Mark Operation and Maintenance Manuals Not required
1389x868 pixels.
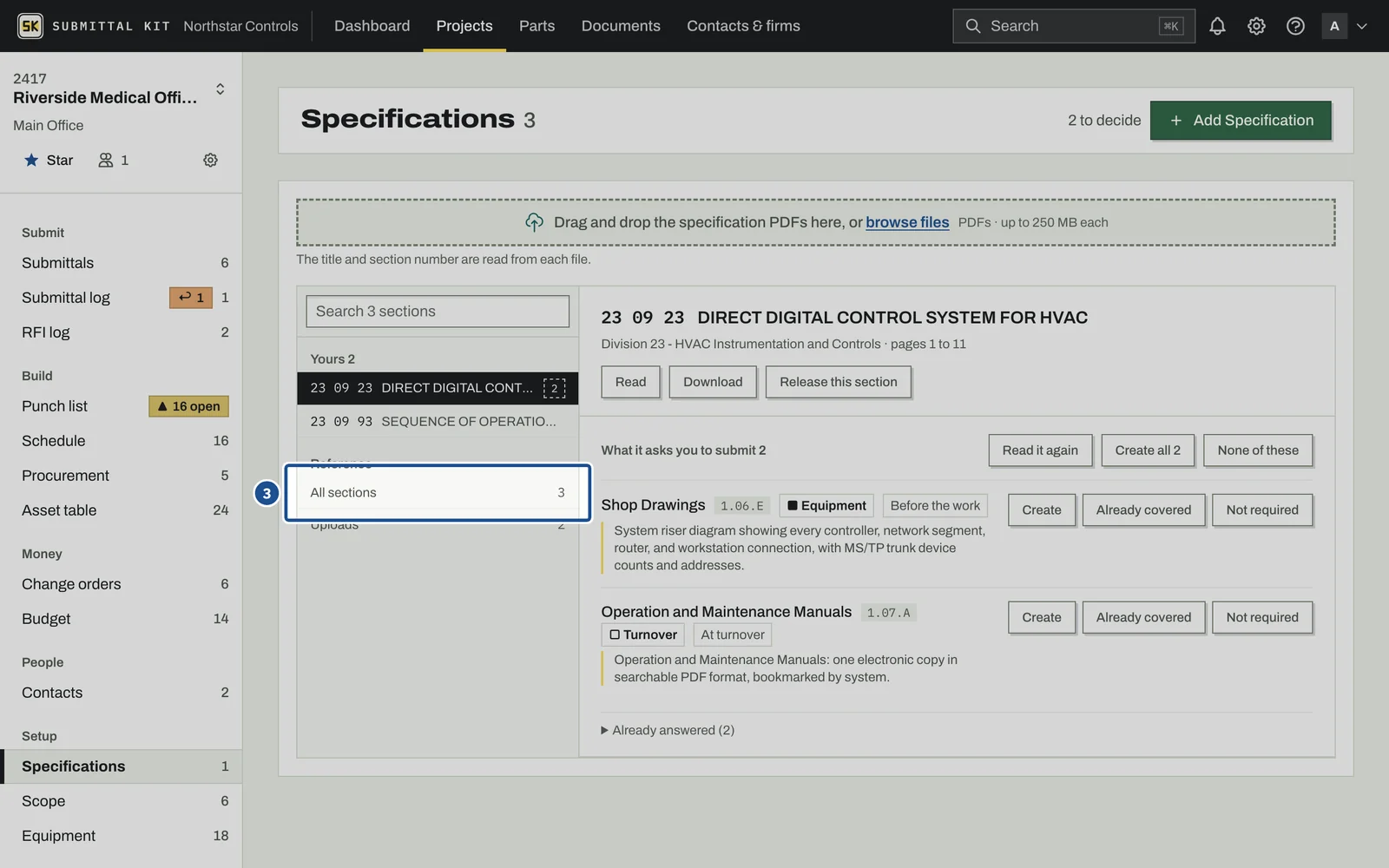1262,618
